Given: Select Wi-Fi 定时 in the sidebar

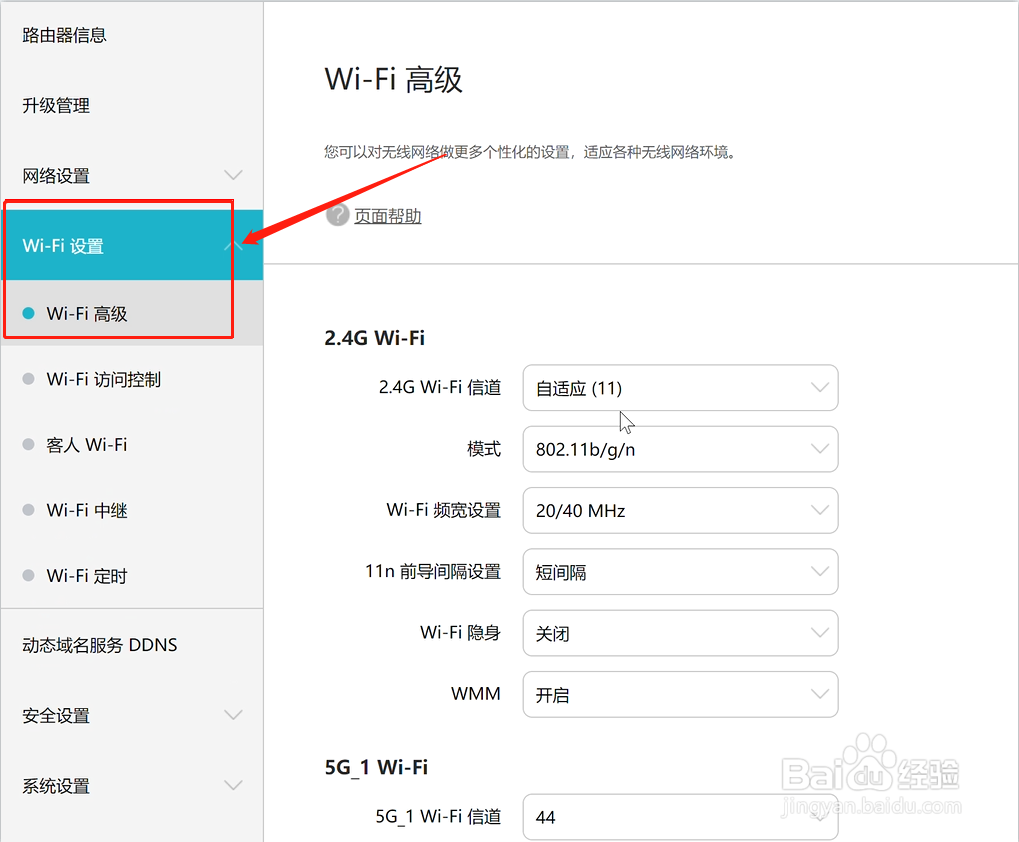Looking at the screenshot, I should [91, 575].
